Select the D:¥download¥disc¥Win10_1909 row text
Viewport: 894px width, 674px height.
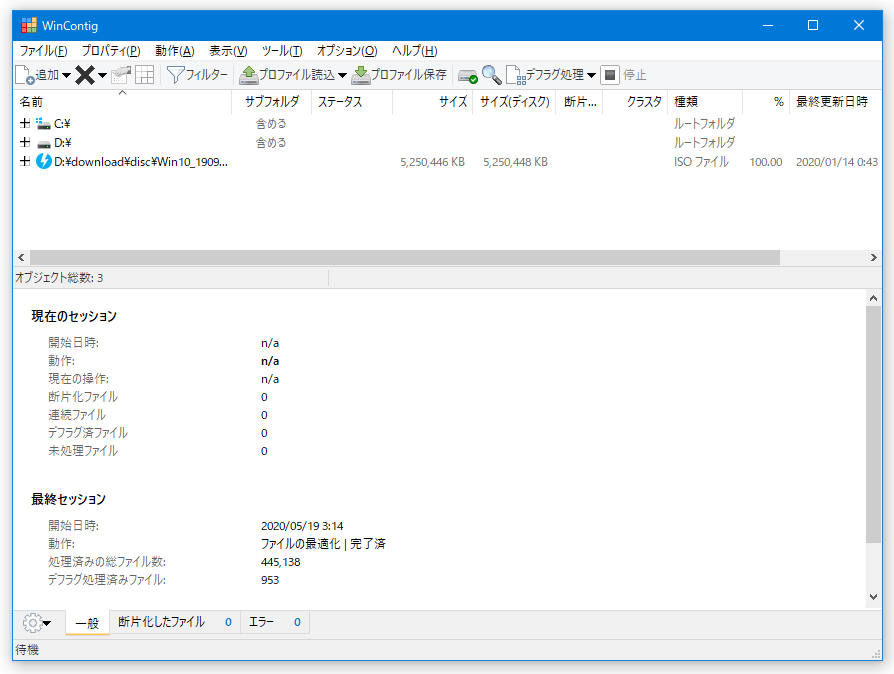point(141,162)
